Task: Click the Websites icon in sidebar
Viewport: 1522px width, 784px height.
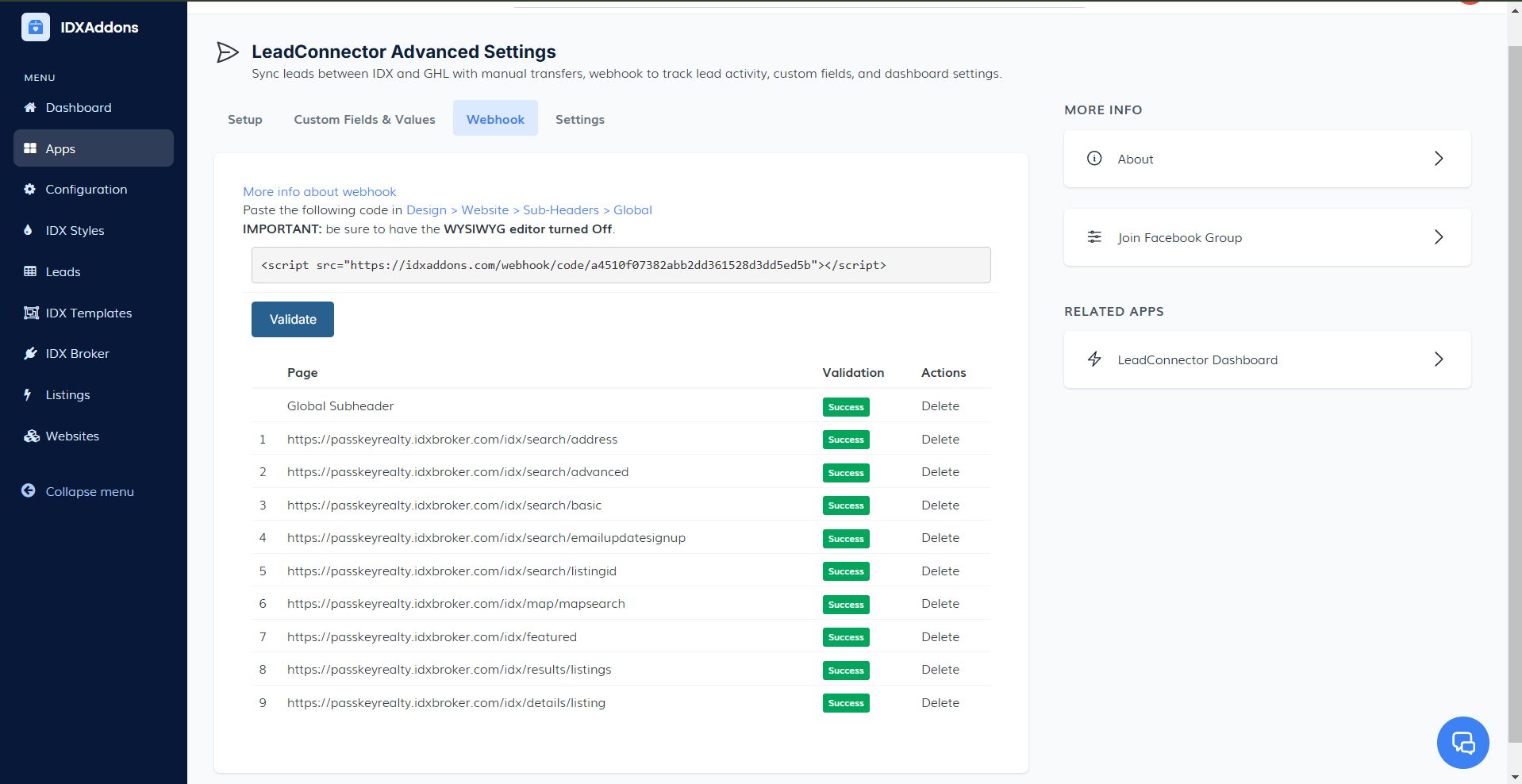Action: [x=31, y=436]
